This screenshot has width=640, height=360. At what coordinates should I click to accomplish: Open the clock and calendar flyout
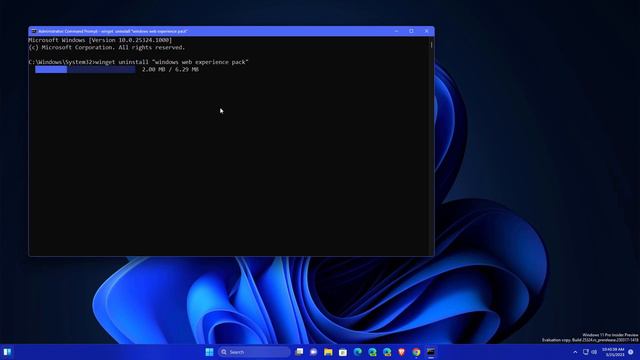pyautogui.click(x=613, y=352)
